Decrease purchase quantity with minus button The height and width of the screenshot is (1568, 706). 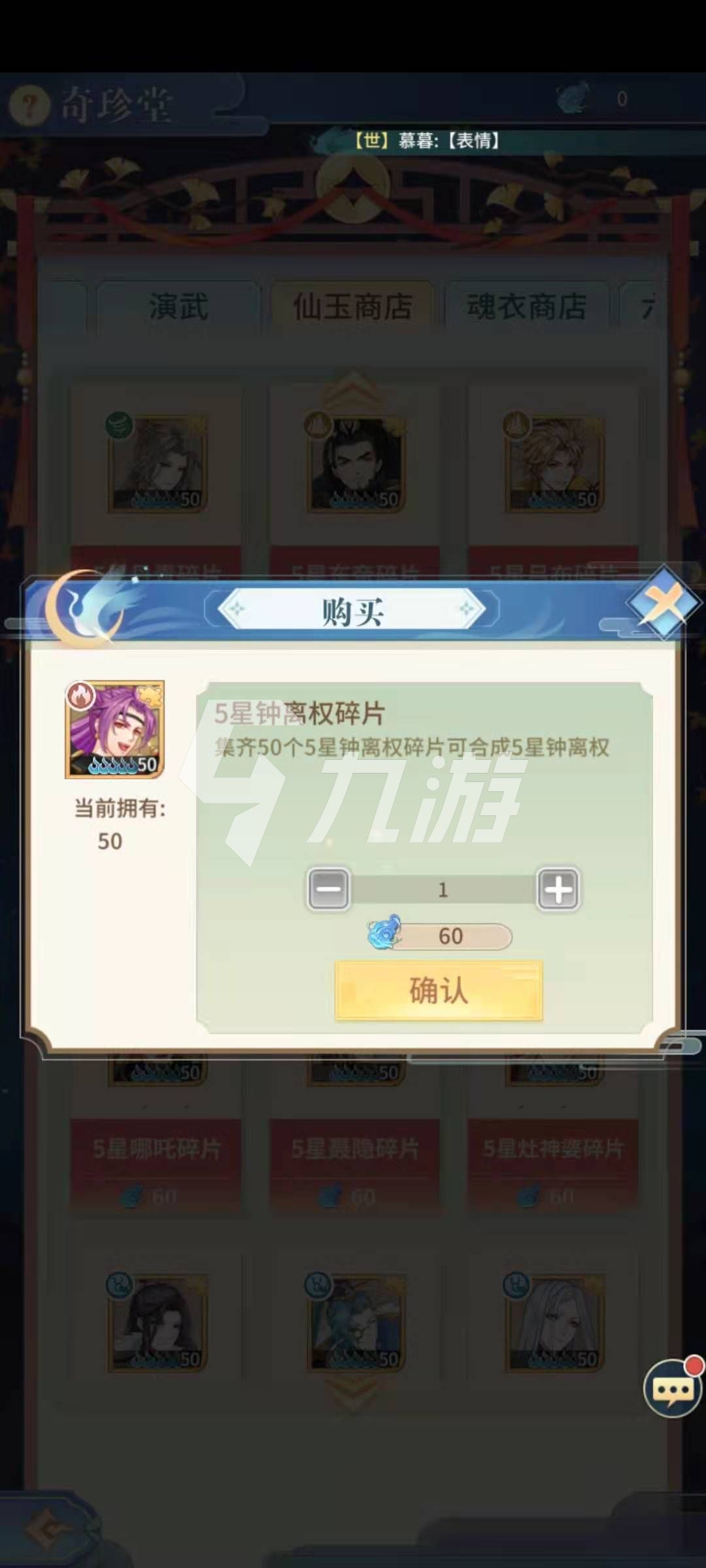(328, 889)
